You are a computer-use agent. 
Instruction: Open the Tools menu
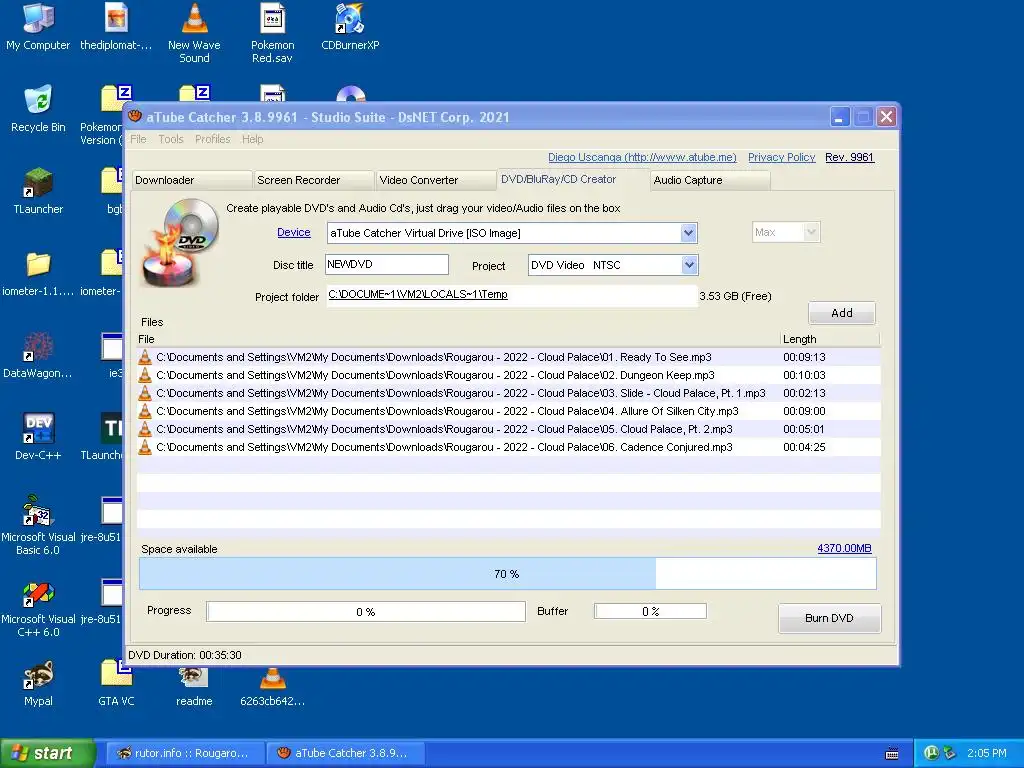coord(170,139)
